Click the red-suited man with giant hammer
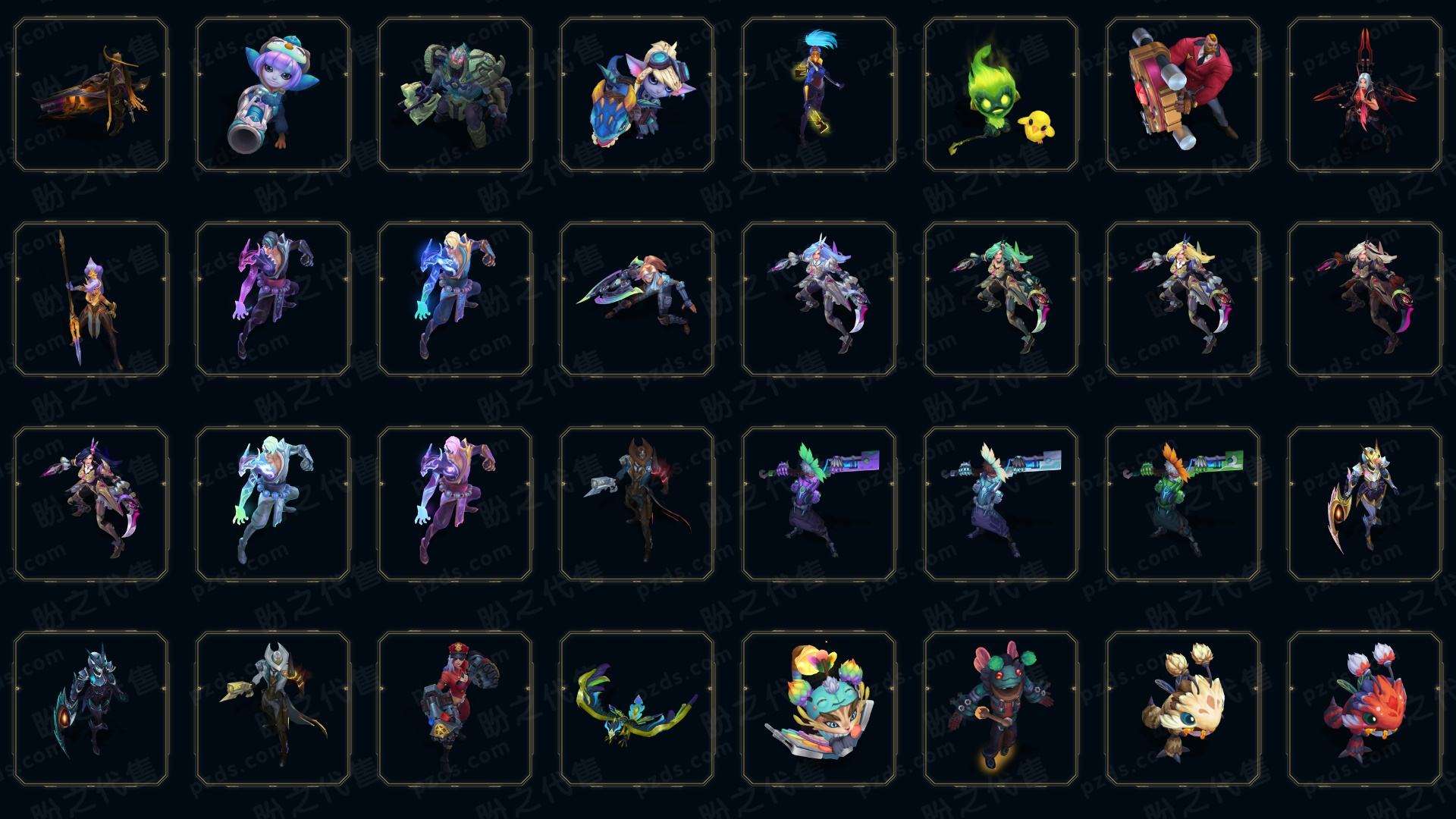Screen dimensions: 1456x819 click(x=1182, y=95)
